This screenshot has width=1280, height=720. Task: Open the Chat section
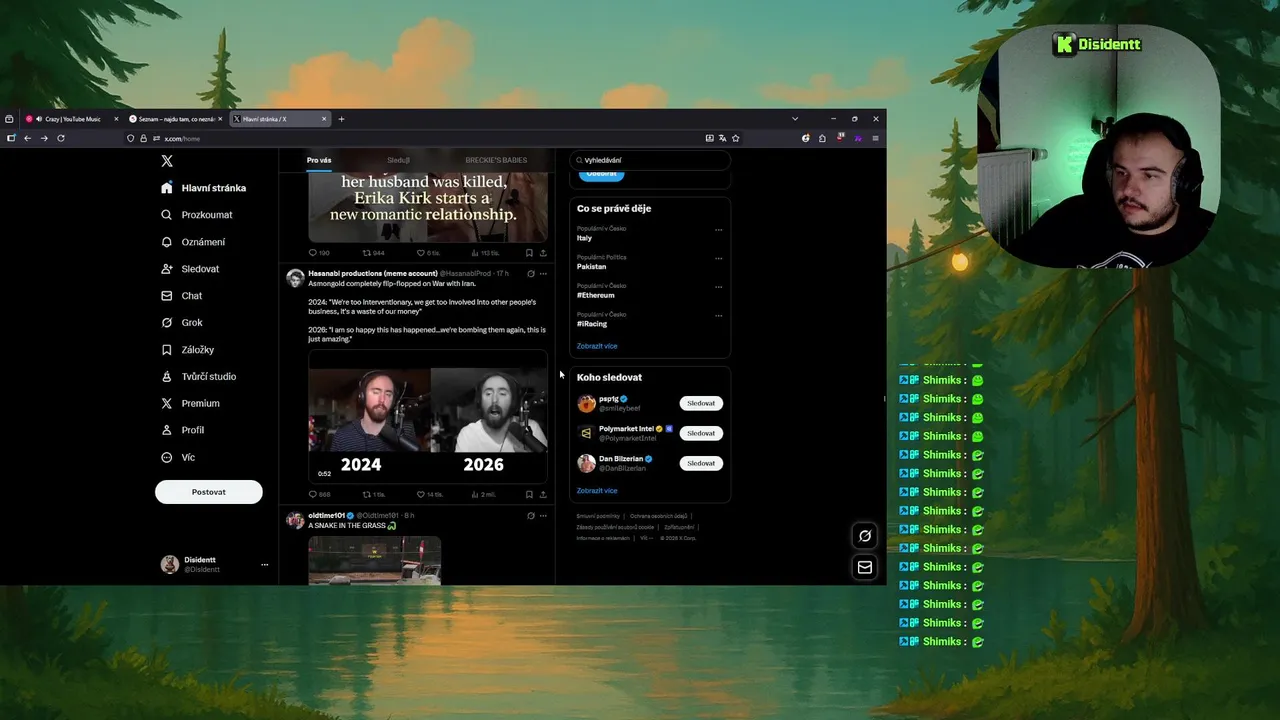tap(182, 296)
